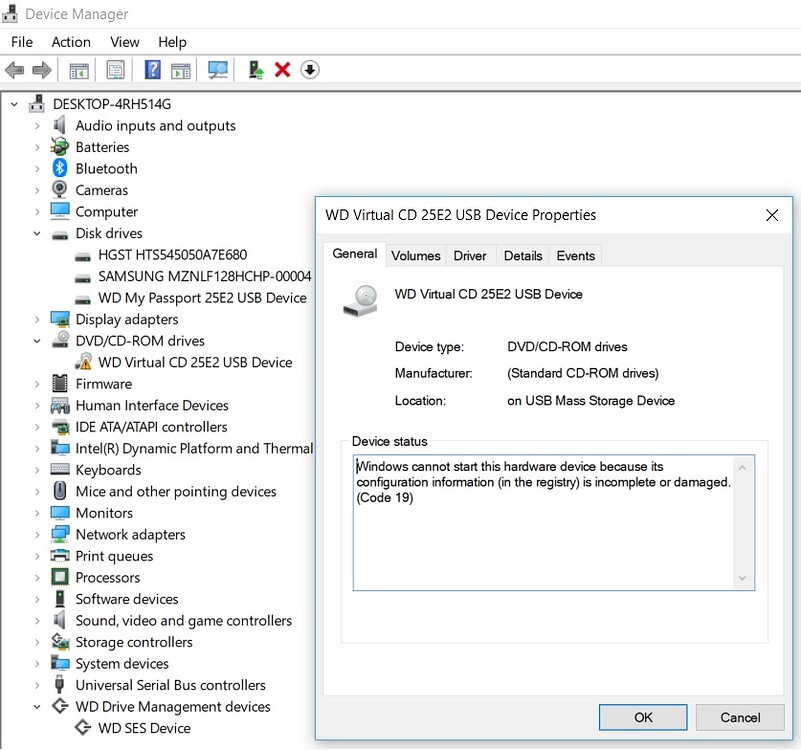
Task: Click the Show/Hide Console Tree icon
Action: 78,69
